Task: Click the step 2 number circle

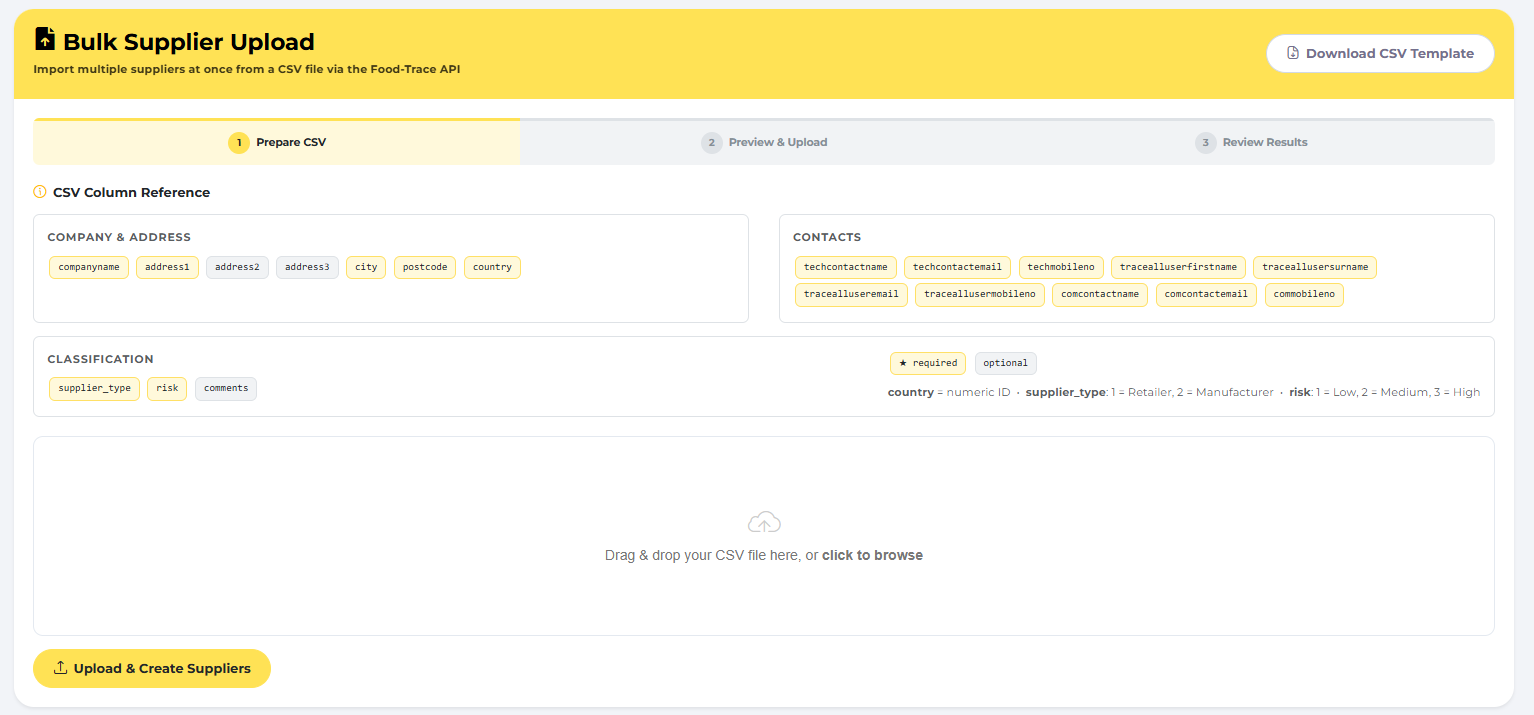Action: click(x=711, y=143)
